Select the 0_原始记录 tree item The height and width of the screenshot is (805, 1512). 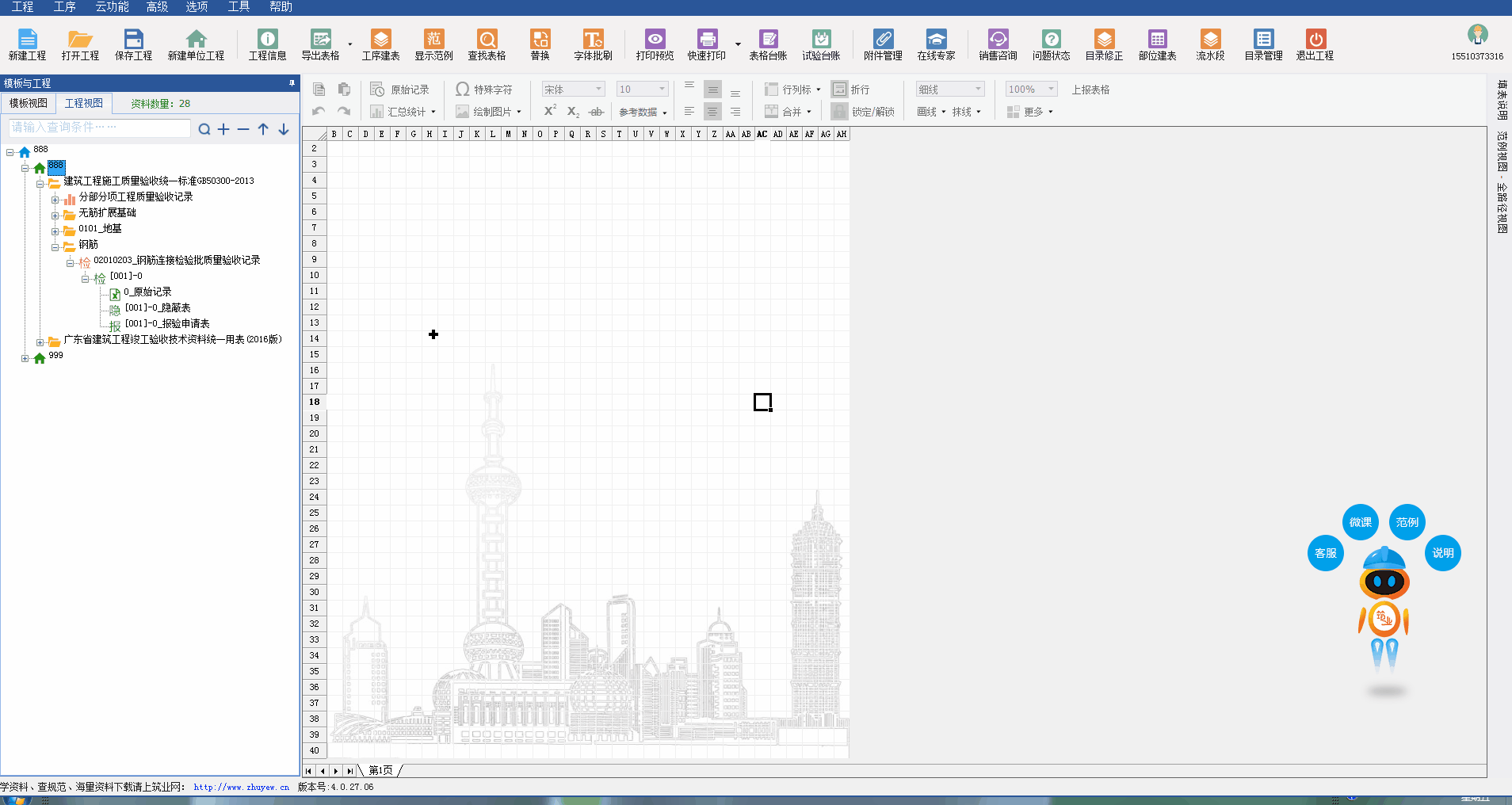(147, 292)
